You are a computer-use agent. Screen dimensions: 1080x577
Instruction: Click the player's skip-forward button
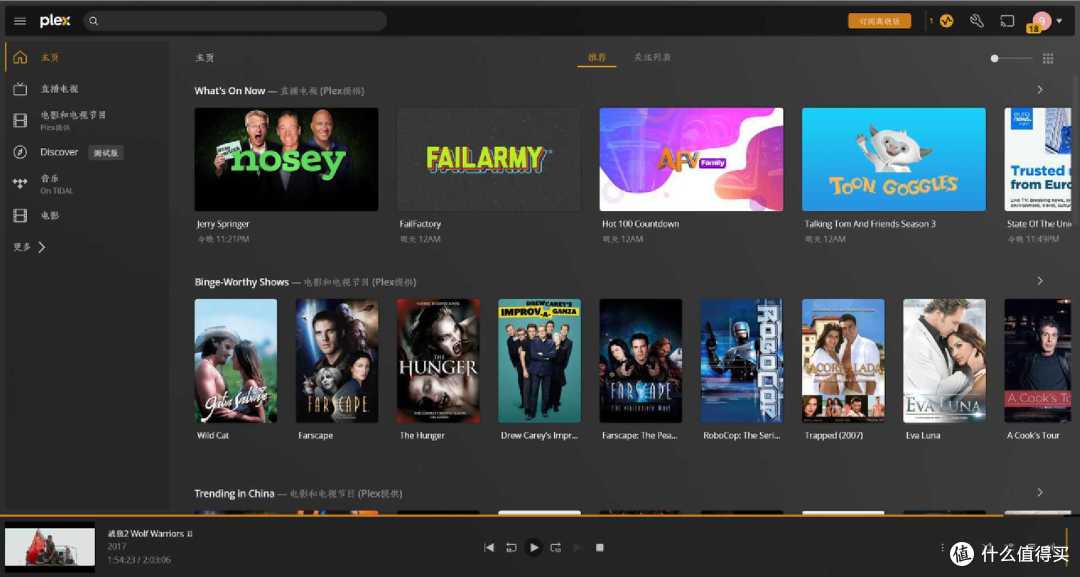tap(556, 547)
